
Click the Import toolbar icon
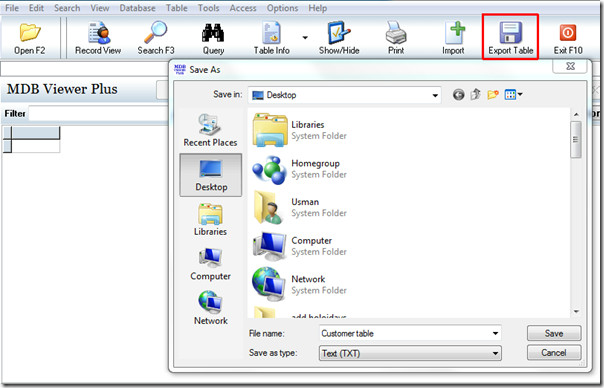pos(453,38)
